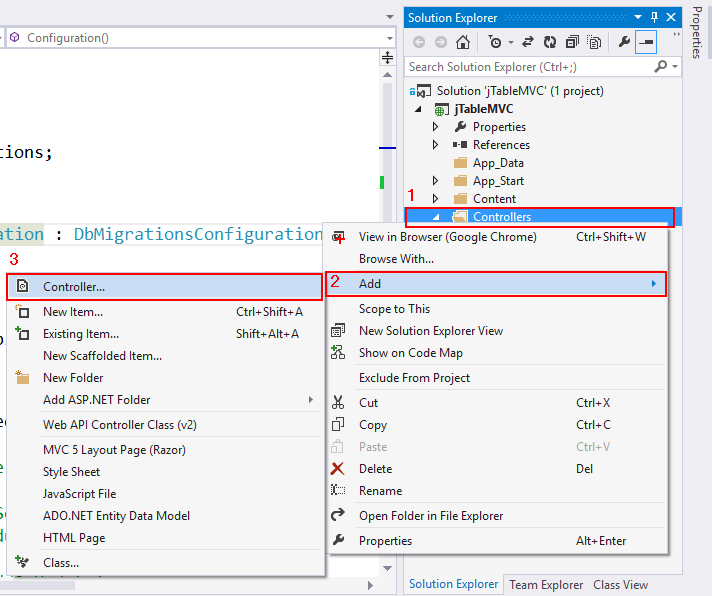Choose Copy from context menu
The width and height of the screenshot is (712, 596).
(x=496, y=425)
